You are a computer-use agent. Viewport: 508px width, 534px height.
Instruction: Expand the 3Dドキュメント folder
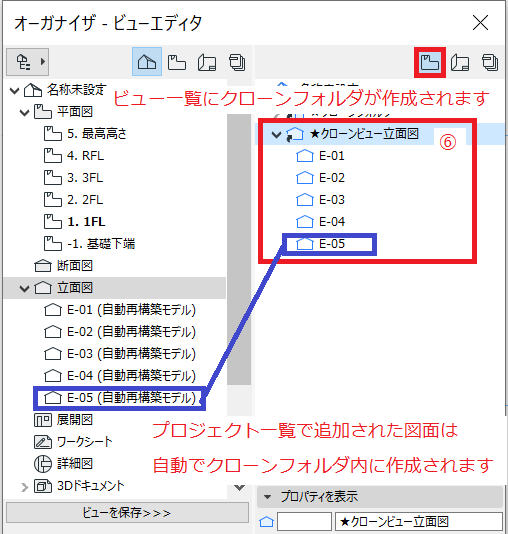click(25, 487)
